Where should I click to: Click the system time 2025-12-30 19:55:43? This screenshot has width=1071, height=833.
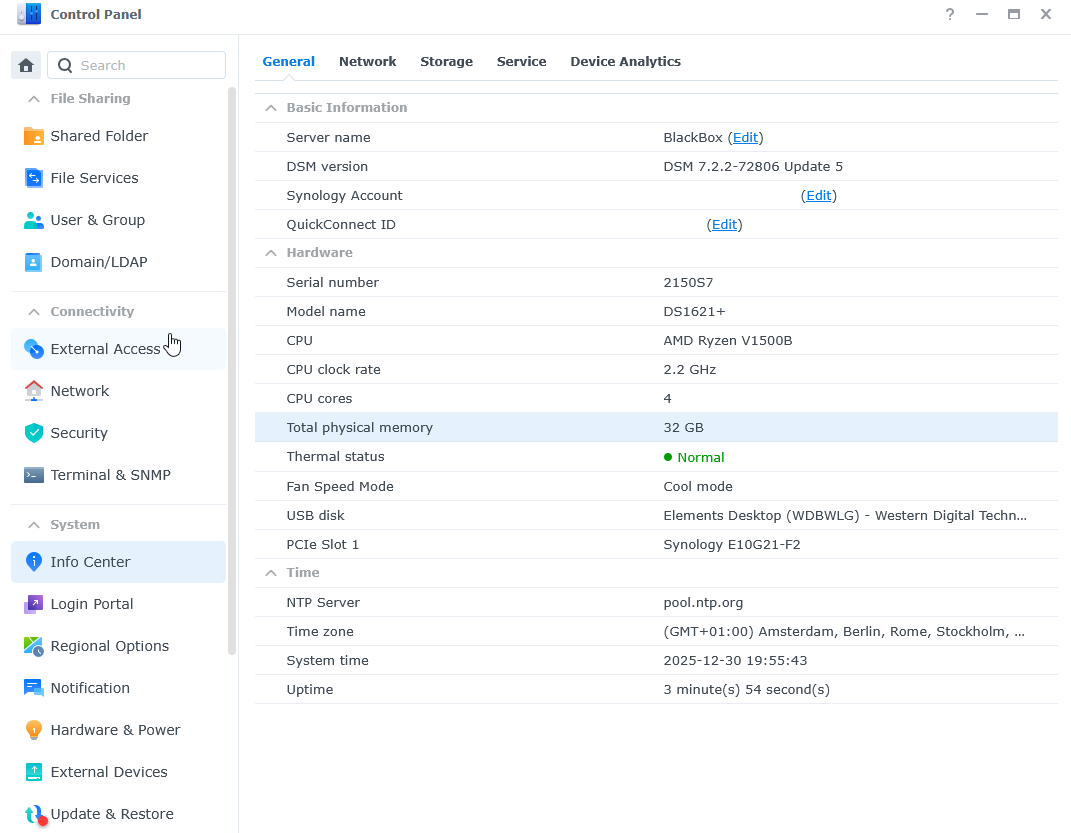point(735,661)
